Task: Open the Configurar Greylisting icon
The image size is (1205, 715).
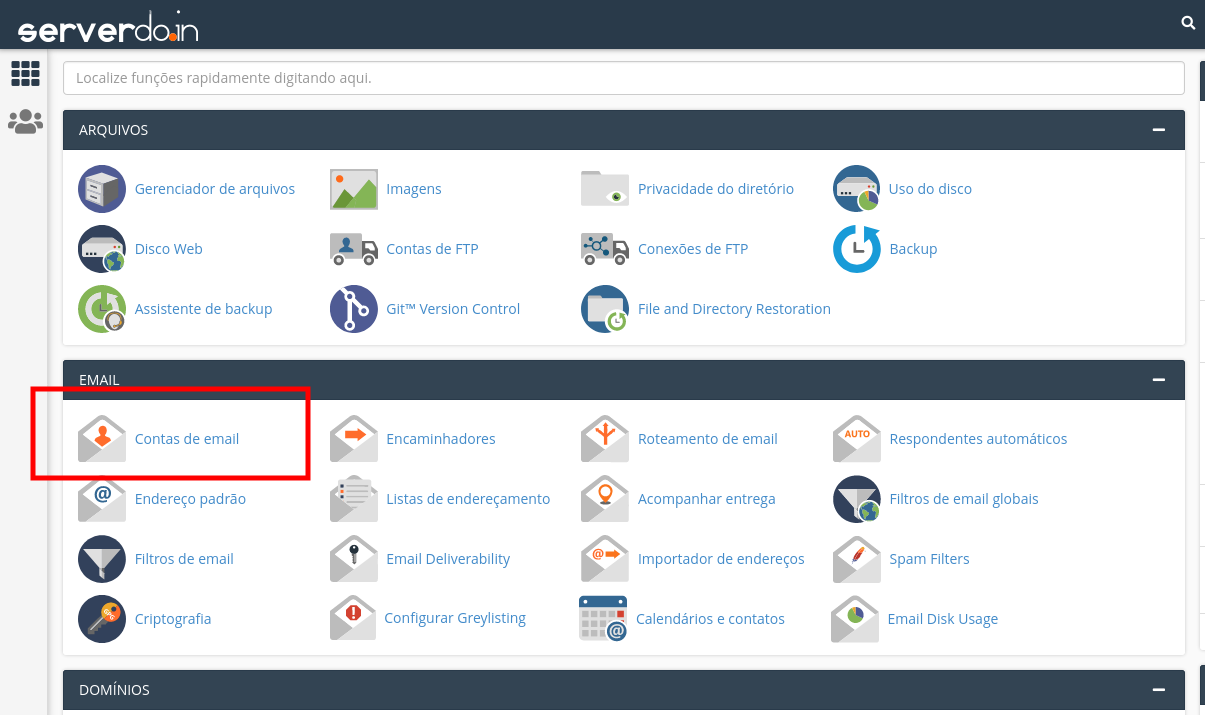Action: point(354,619)
